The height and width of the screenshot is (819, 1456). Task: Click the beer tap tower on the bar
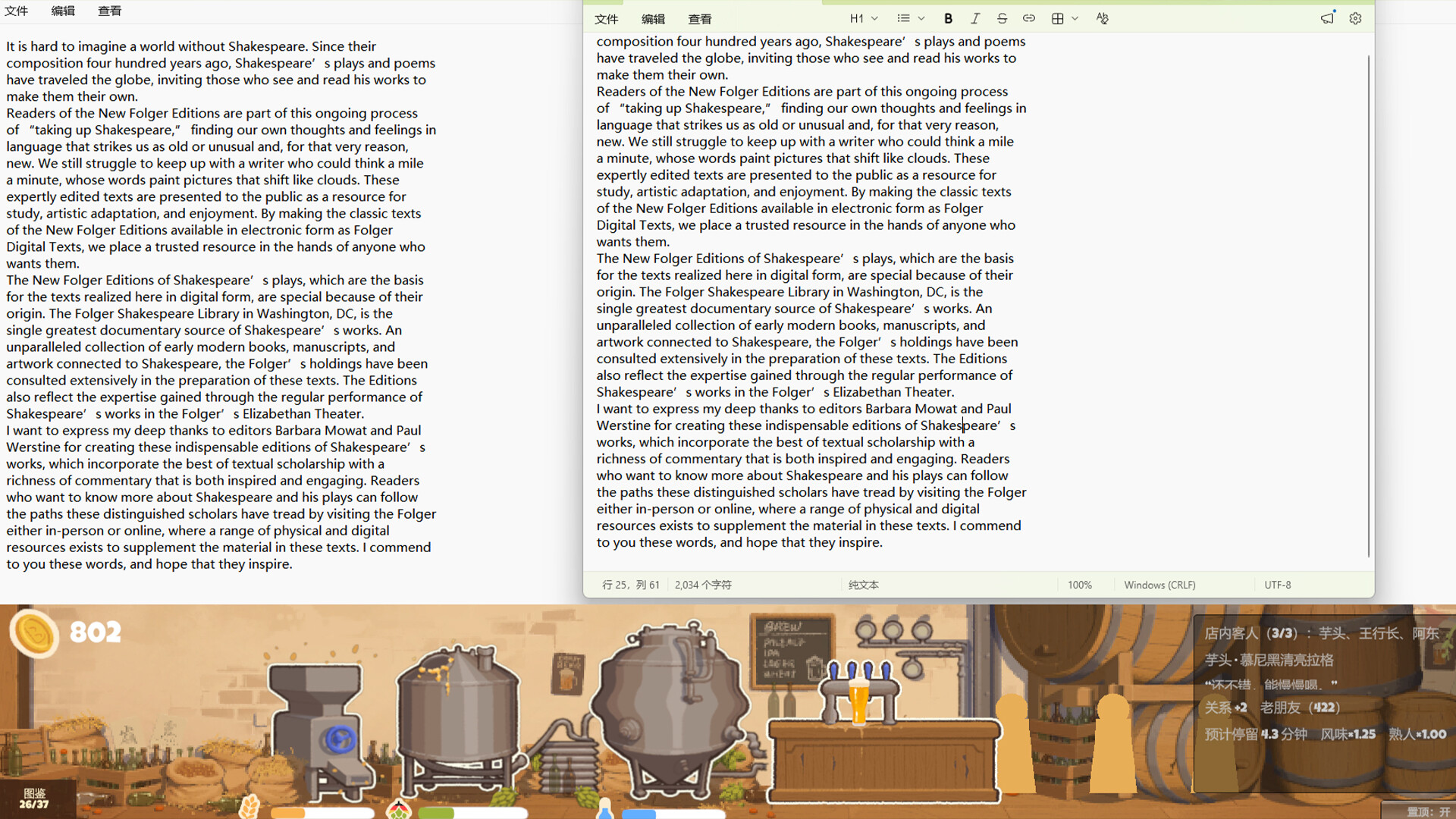pos(859,690)
